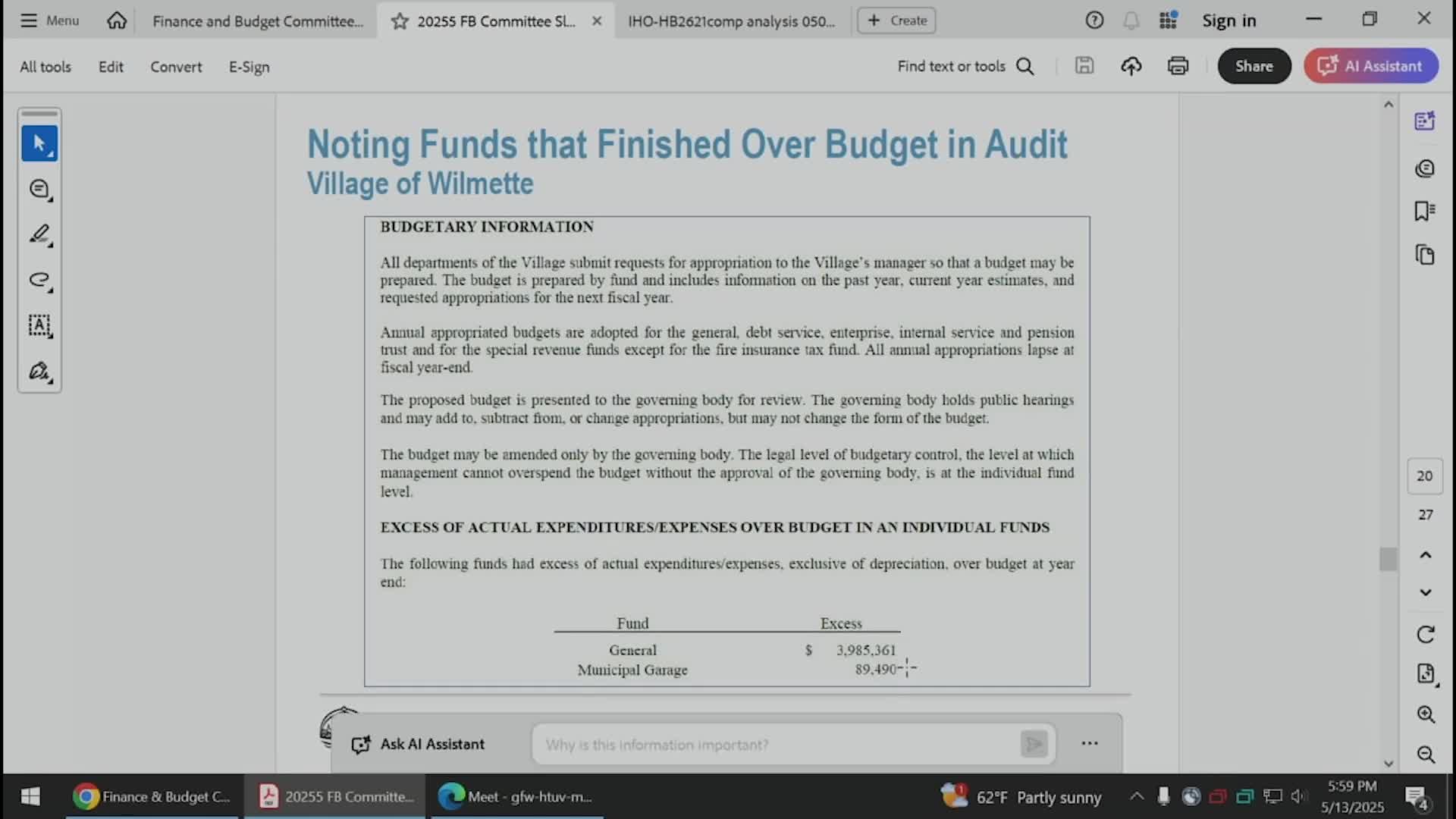Open the taskbar clock 5:59 PM
The image size is (1456, 819).
coord(1351,796)
